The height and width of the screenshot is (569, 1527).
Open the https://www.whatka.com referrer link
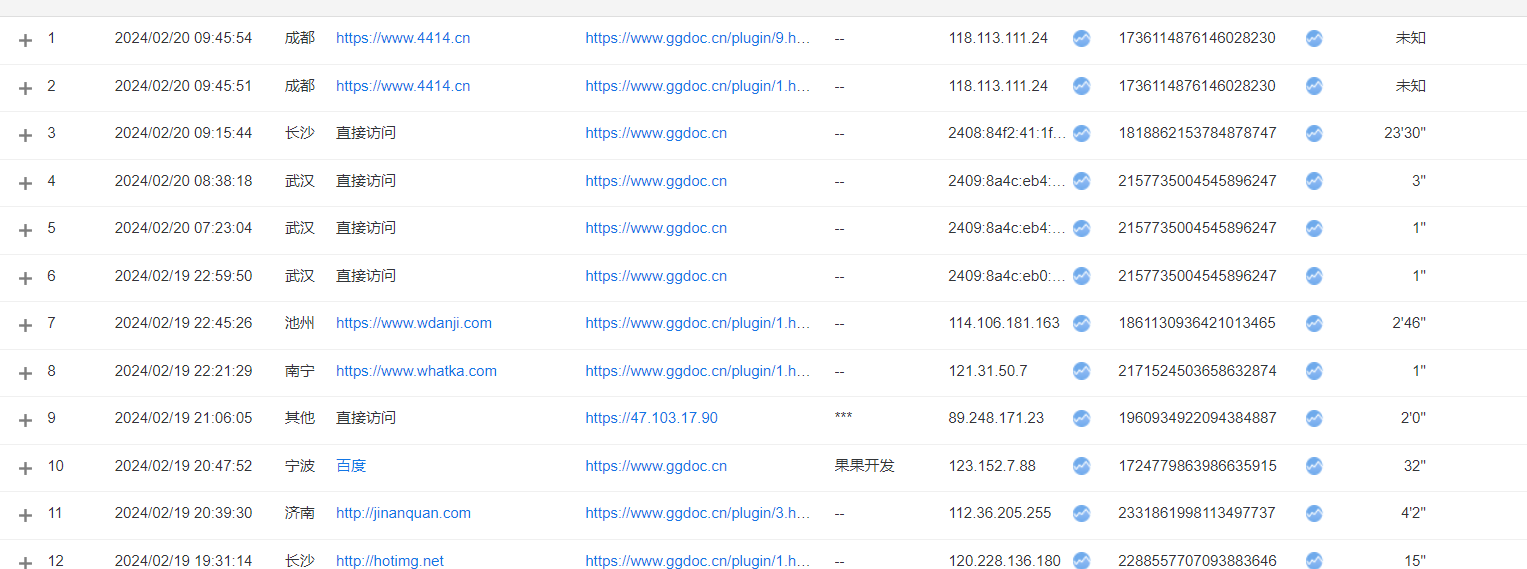[x=416, y=371]
